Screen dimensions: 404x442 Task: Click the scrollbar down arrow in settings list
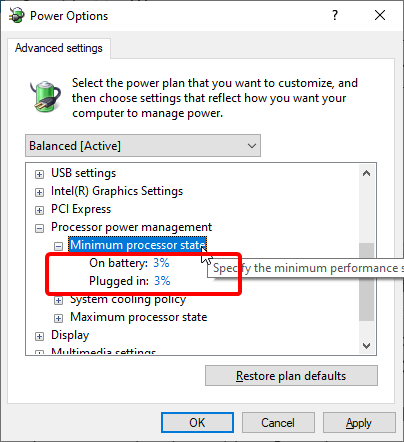click(367, 346)
